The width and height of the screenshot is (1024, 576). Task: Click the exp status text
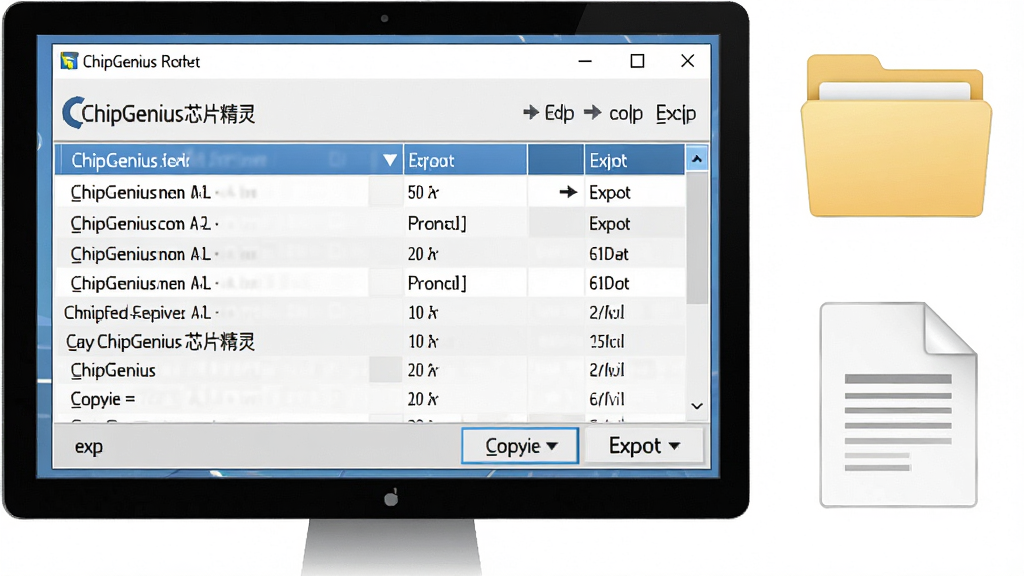pos(89,447)
